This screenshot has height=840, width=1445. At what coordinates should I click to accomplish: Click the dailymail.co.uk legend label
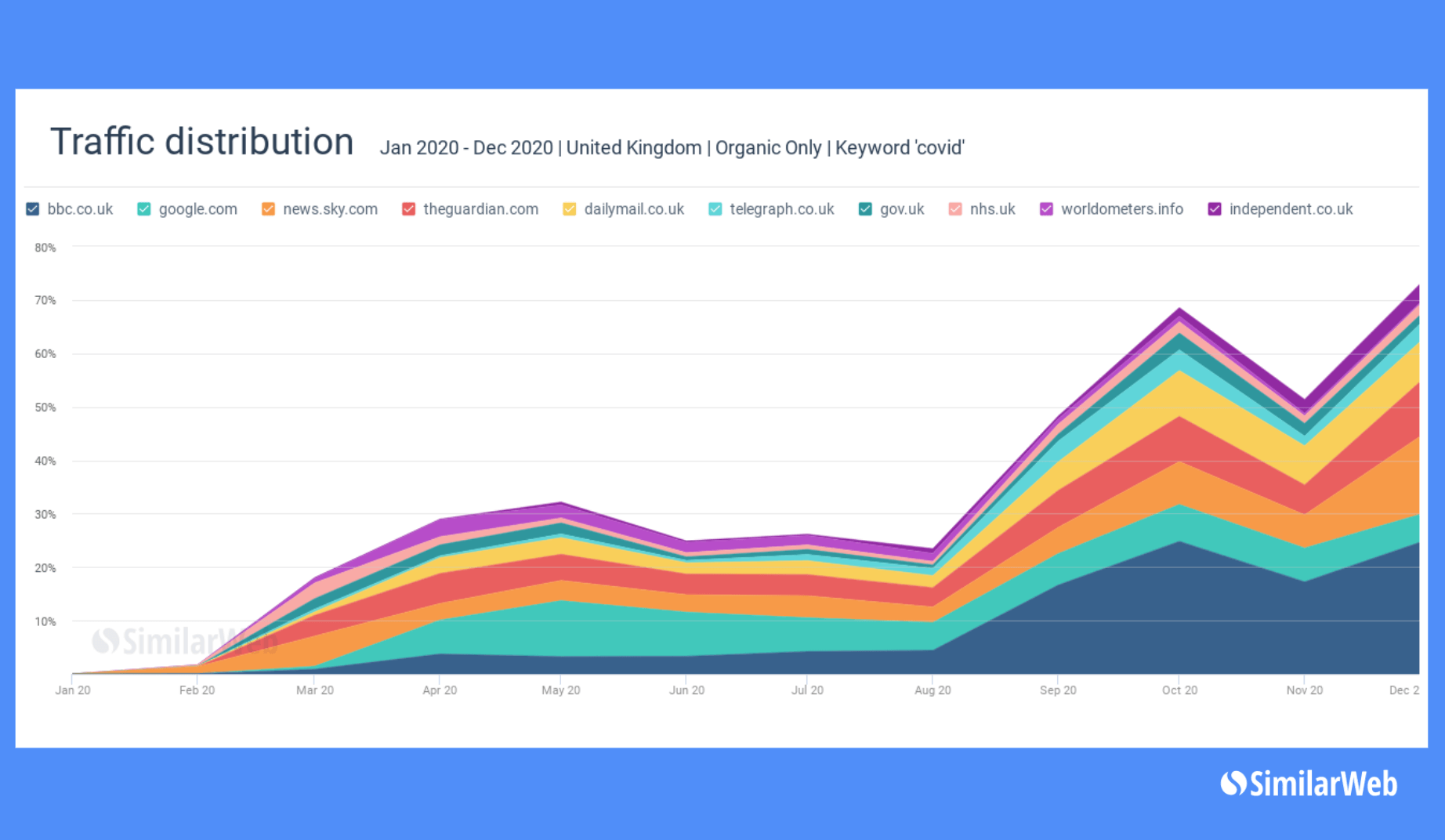[634, 209]
